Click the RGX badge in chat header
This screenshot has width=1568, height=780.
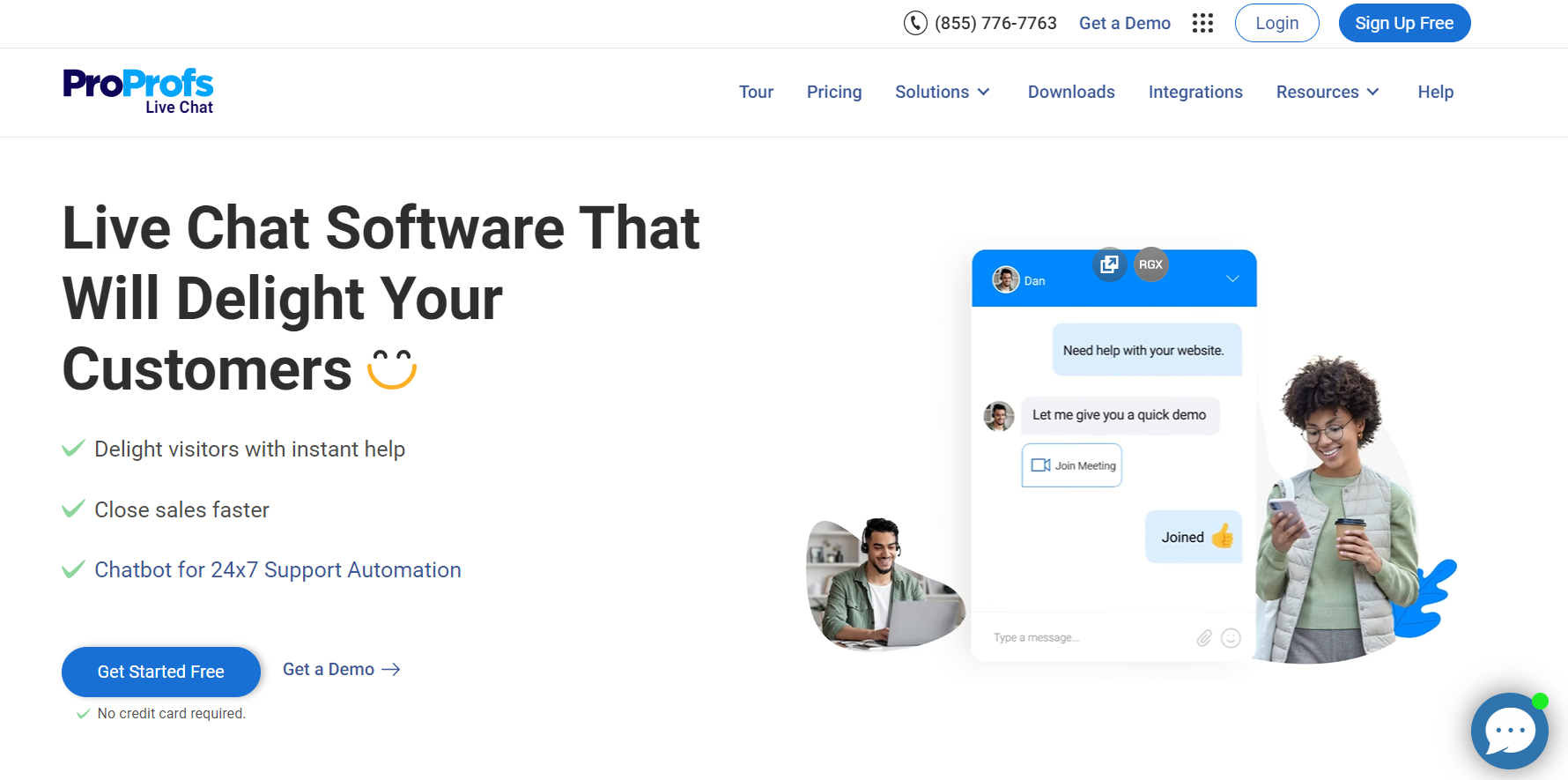point(1150,264)
